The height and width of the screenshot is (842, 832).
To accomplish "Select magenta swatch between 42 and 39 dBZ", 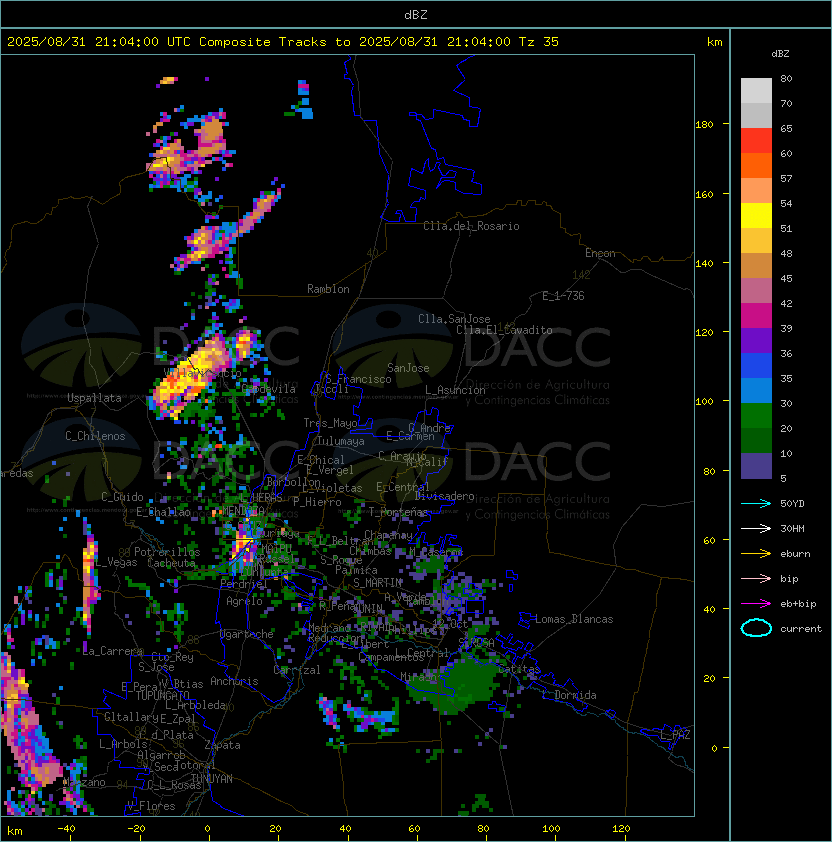I will pyautogui.click(x=756, y=316).
